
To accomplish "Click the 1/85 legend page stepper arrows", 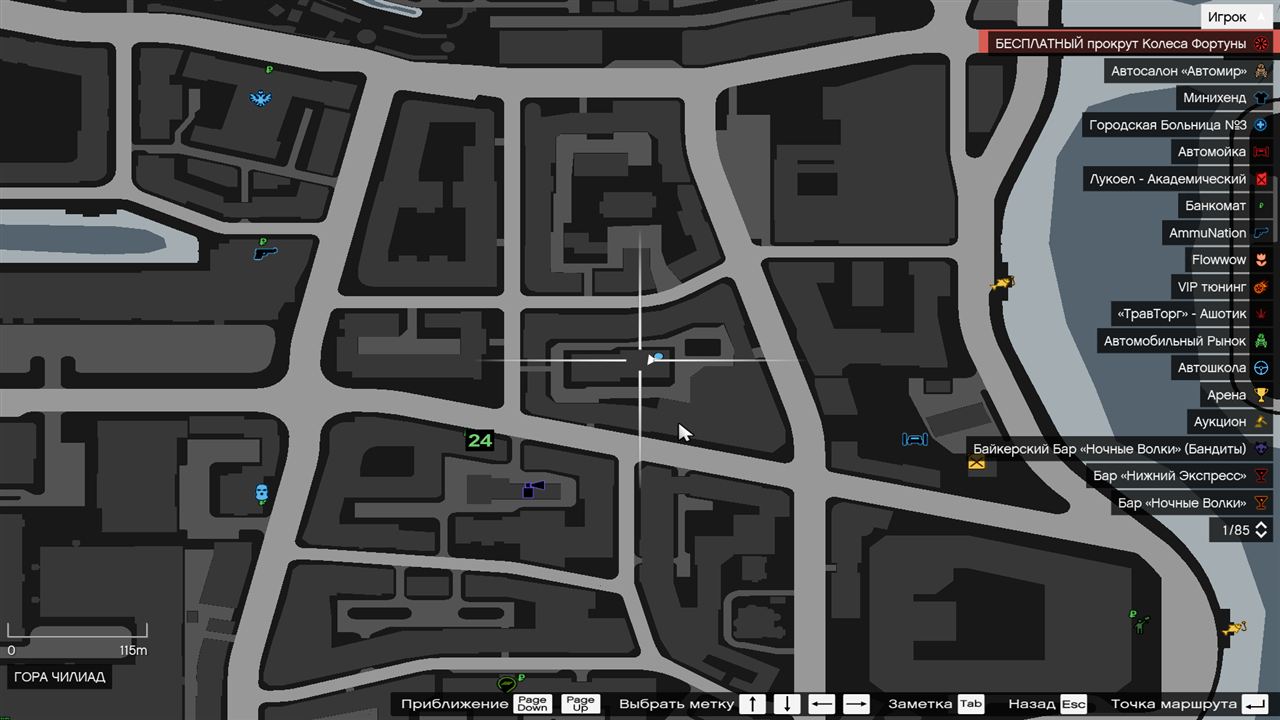I will click(1261, 530).
